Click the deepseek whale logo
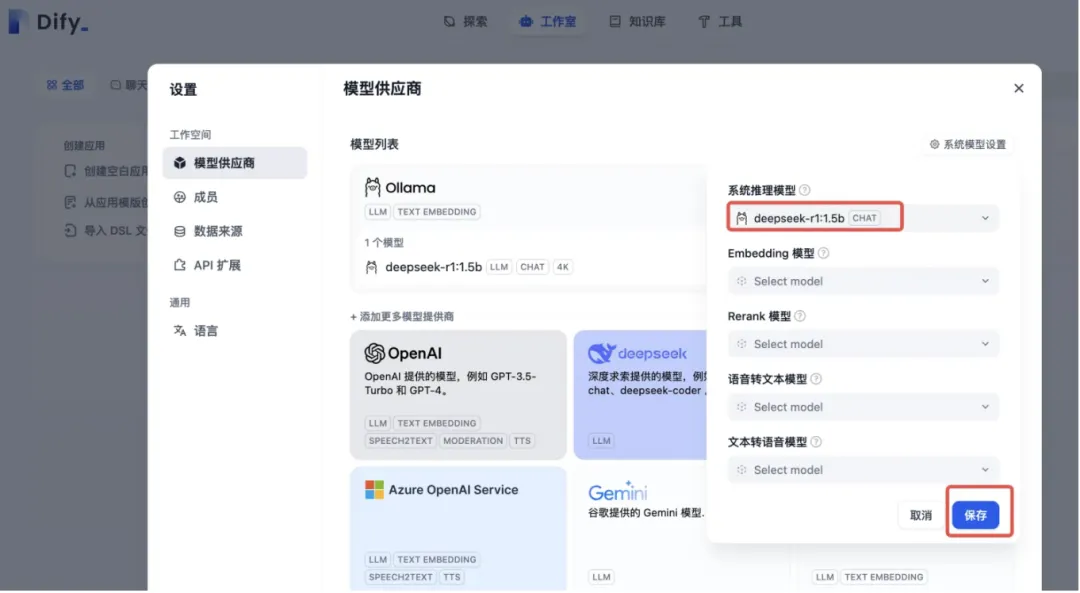The width and height of the screenshot is (1080, 593). click(601, 353)
